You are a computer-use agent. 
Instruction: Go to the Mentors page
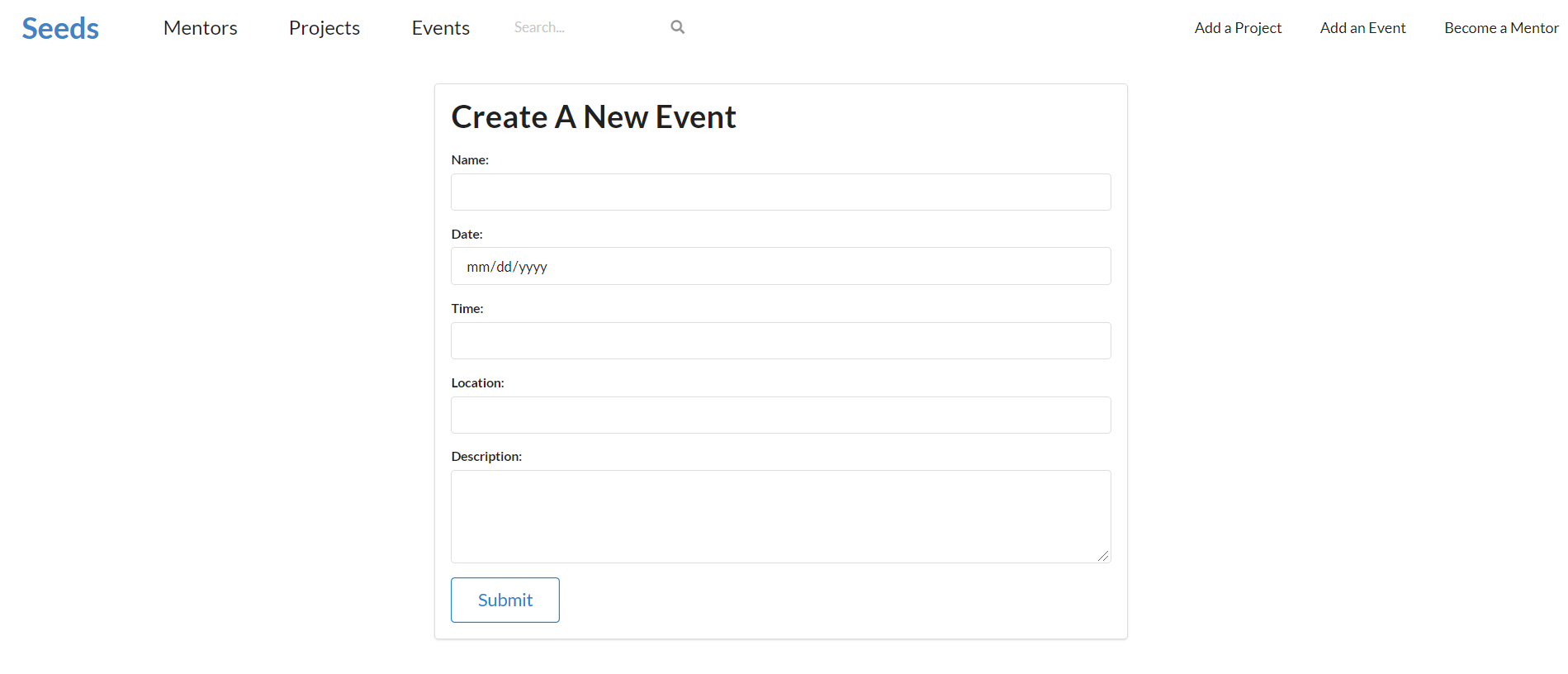201,28
